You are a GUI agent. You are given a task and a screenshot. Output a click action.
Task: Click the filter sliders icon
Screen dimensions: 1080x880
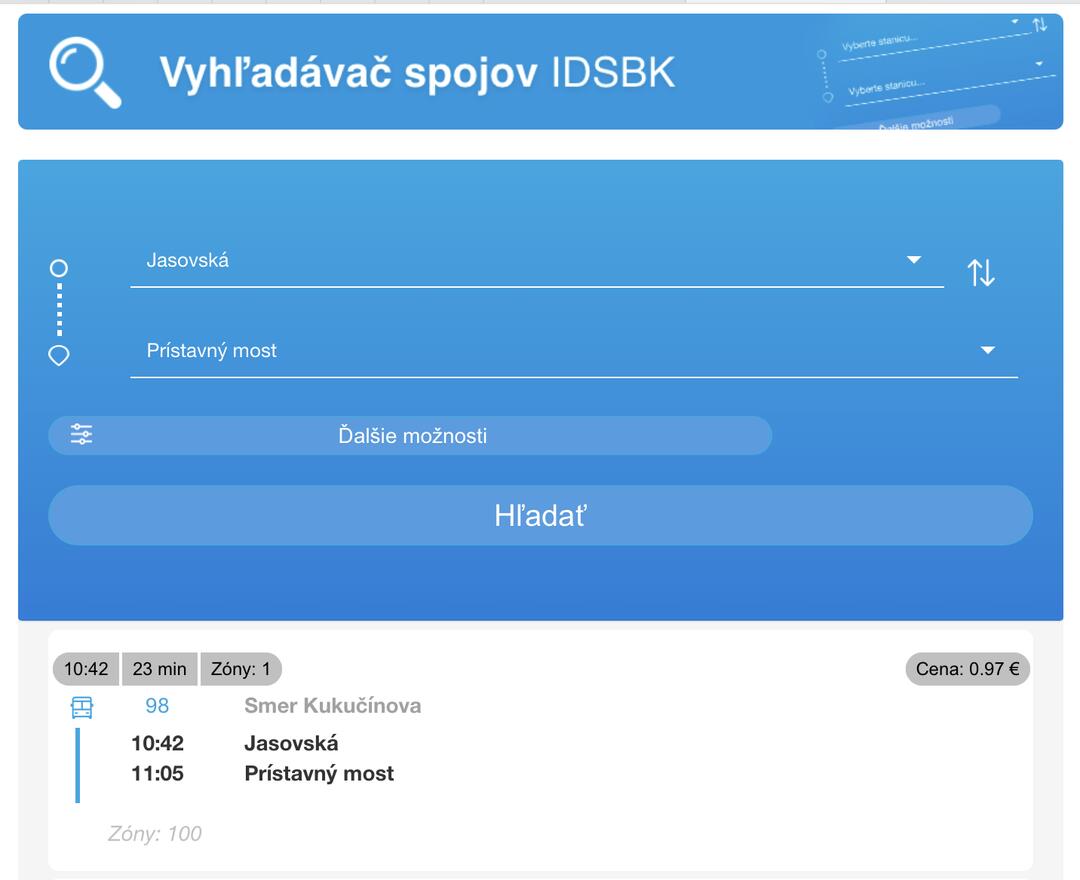point(81,435)
